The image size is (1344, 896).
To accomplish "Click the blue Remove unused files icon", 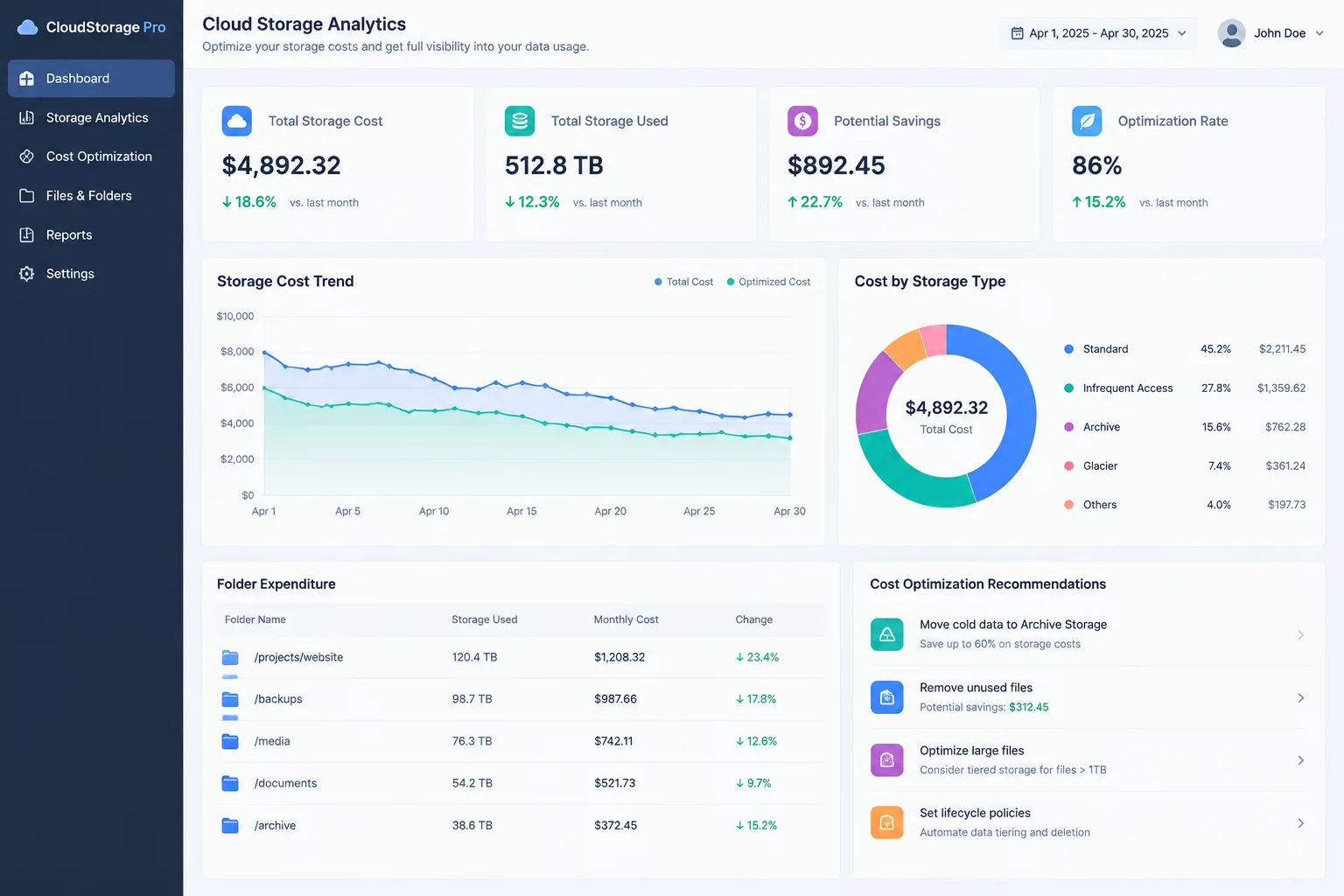I will coord(886,697).
